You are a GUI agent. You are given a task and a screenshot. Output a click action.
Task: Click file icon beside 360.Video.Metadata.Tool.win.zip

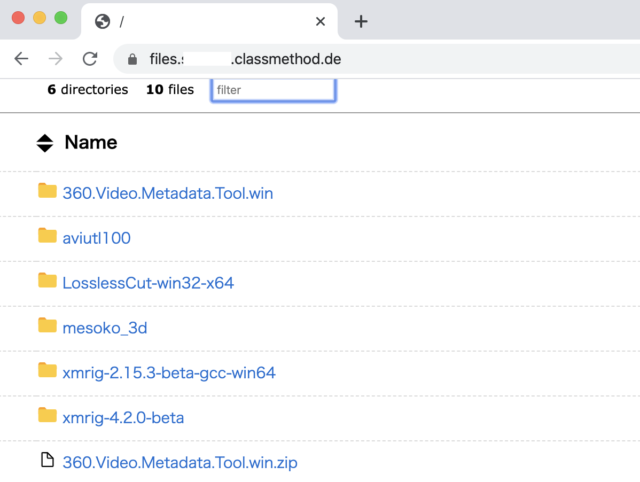tap(47, 460)
